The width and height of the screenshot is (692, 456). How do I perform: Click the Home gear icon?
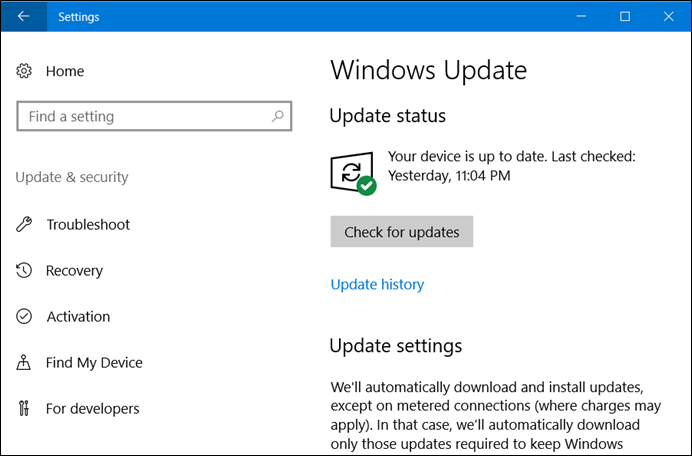pos(24,71)
